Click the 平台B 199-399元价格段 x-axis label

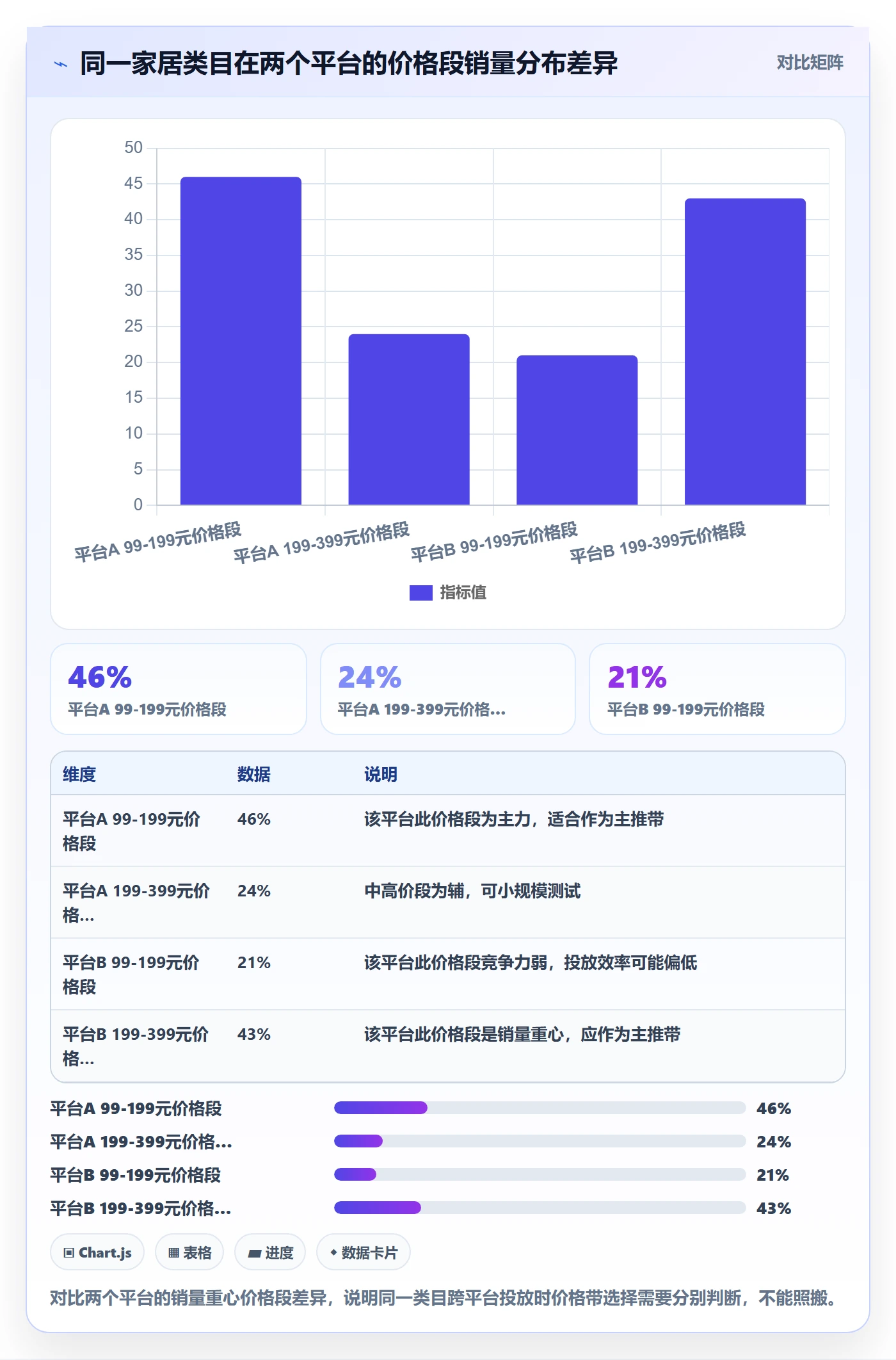pyautogui.click(x=658, y=542)
